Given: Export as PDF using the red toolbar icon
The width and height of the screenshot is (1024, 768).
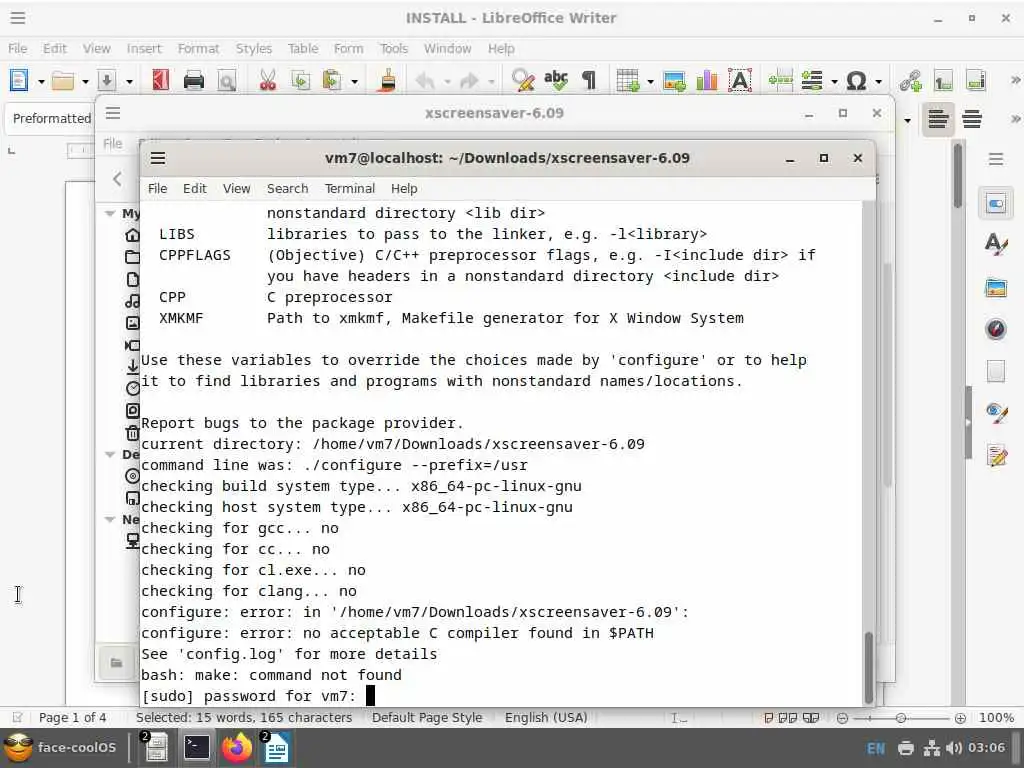Looking at the screenshot, I should pyautogui.click(x=161, y=80).
